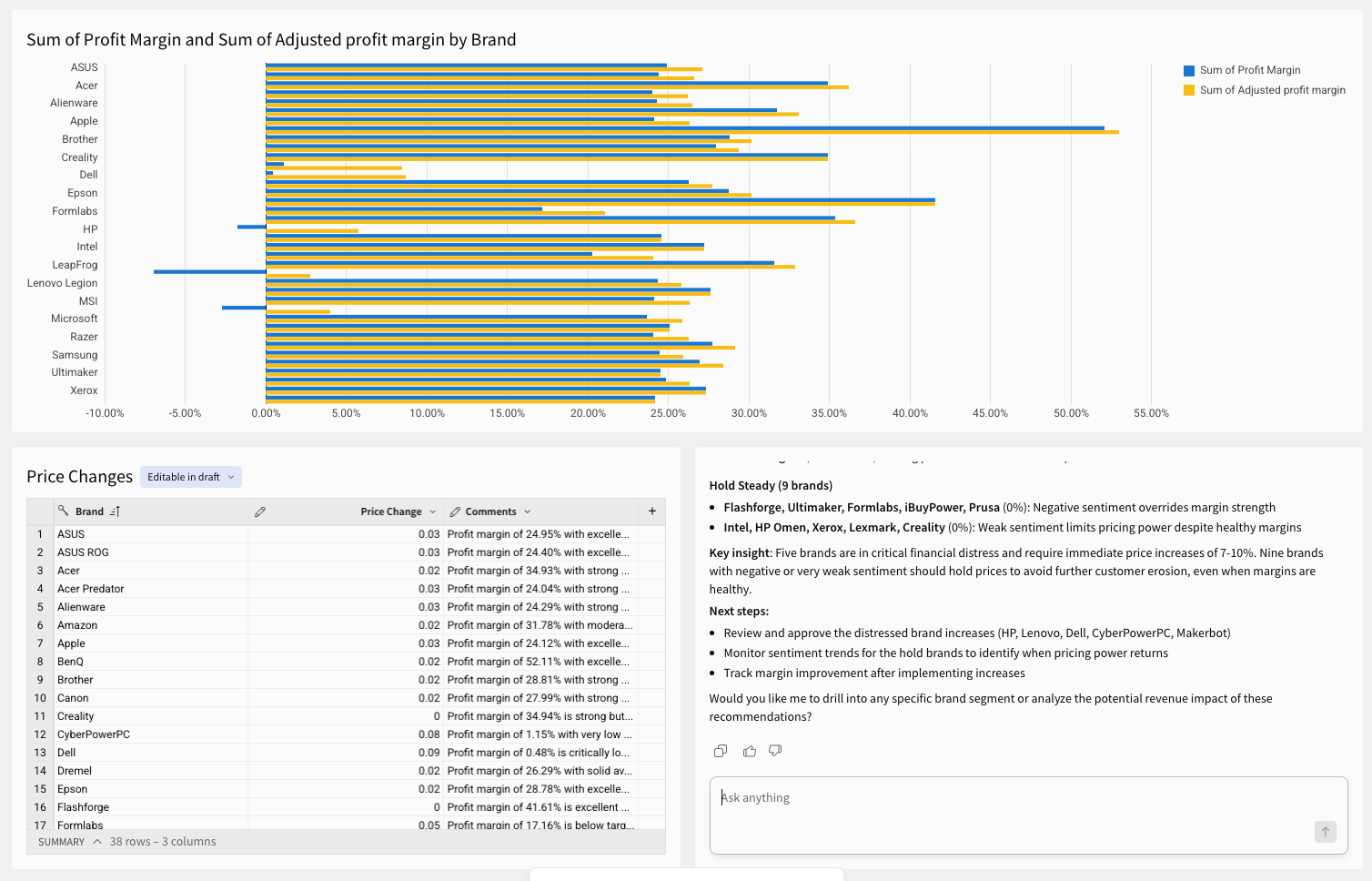Click the 0.02 price change in Acer row

click(x=346, y=571)
